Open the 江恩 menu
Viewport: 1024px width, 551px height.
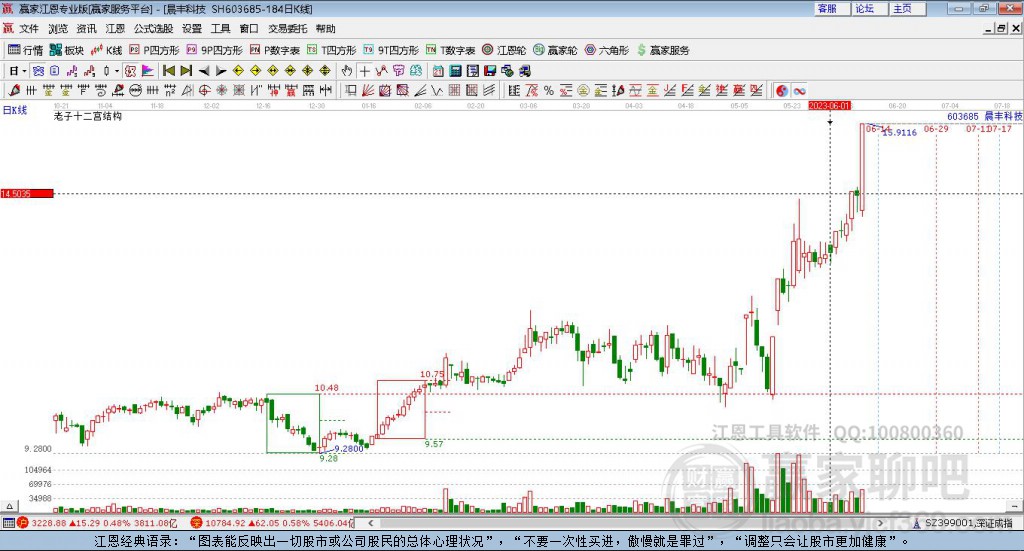click(115, 29)
